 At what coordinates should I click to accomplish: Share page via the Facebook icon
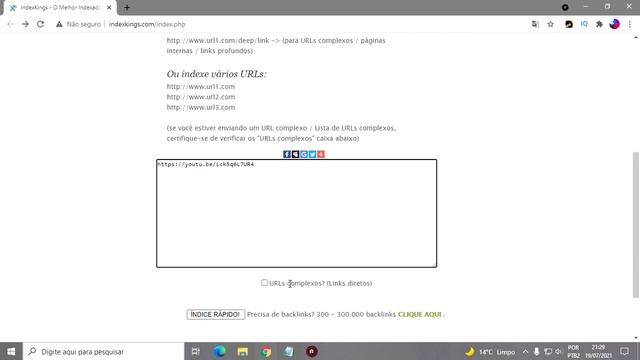click(x=287, y=154)
